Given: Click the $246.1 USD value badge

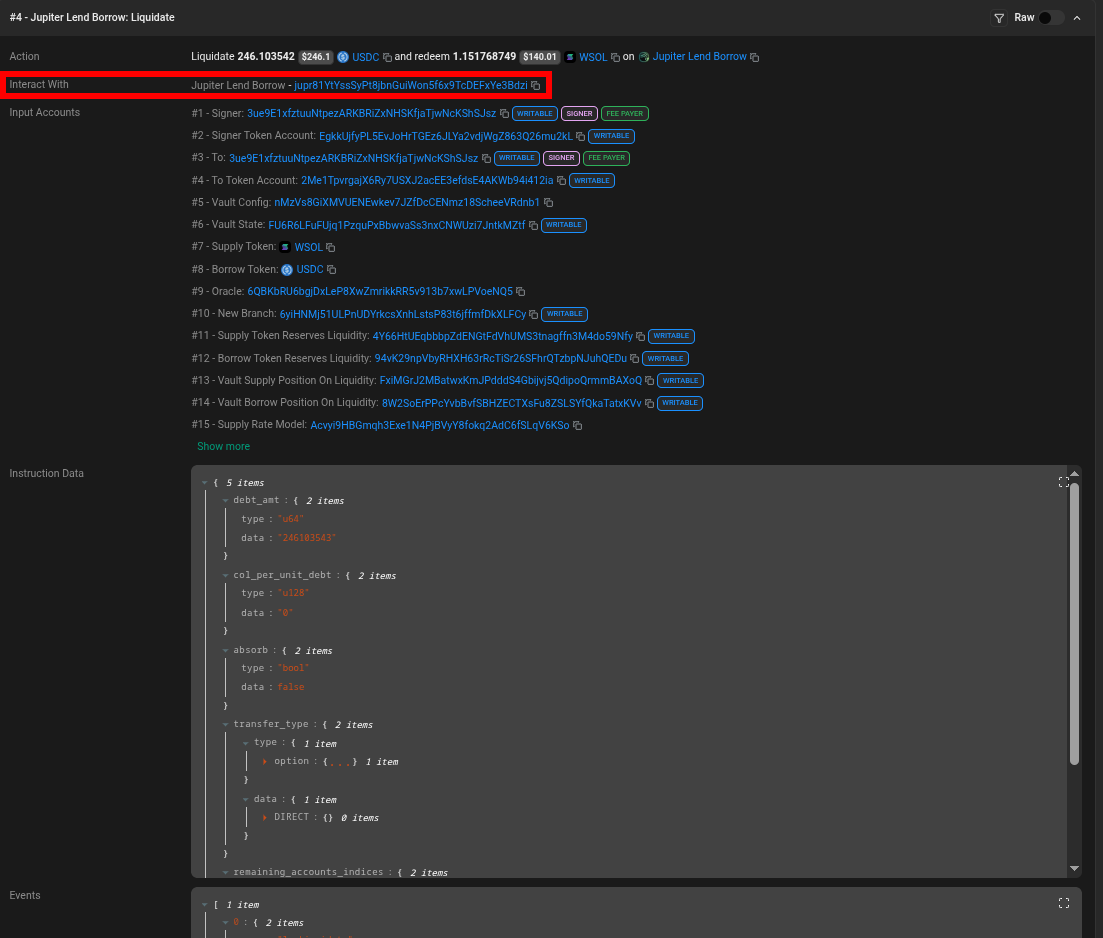Looking at the screenshot, I should 316,57.
